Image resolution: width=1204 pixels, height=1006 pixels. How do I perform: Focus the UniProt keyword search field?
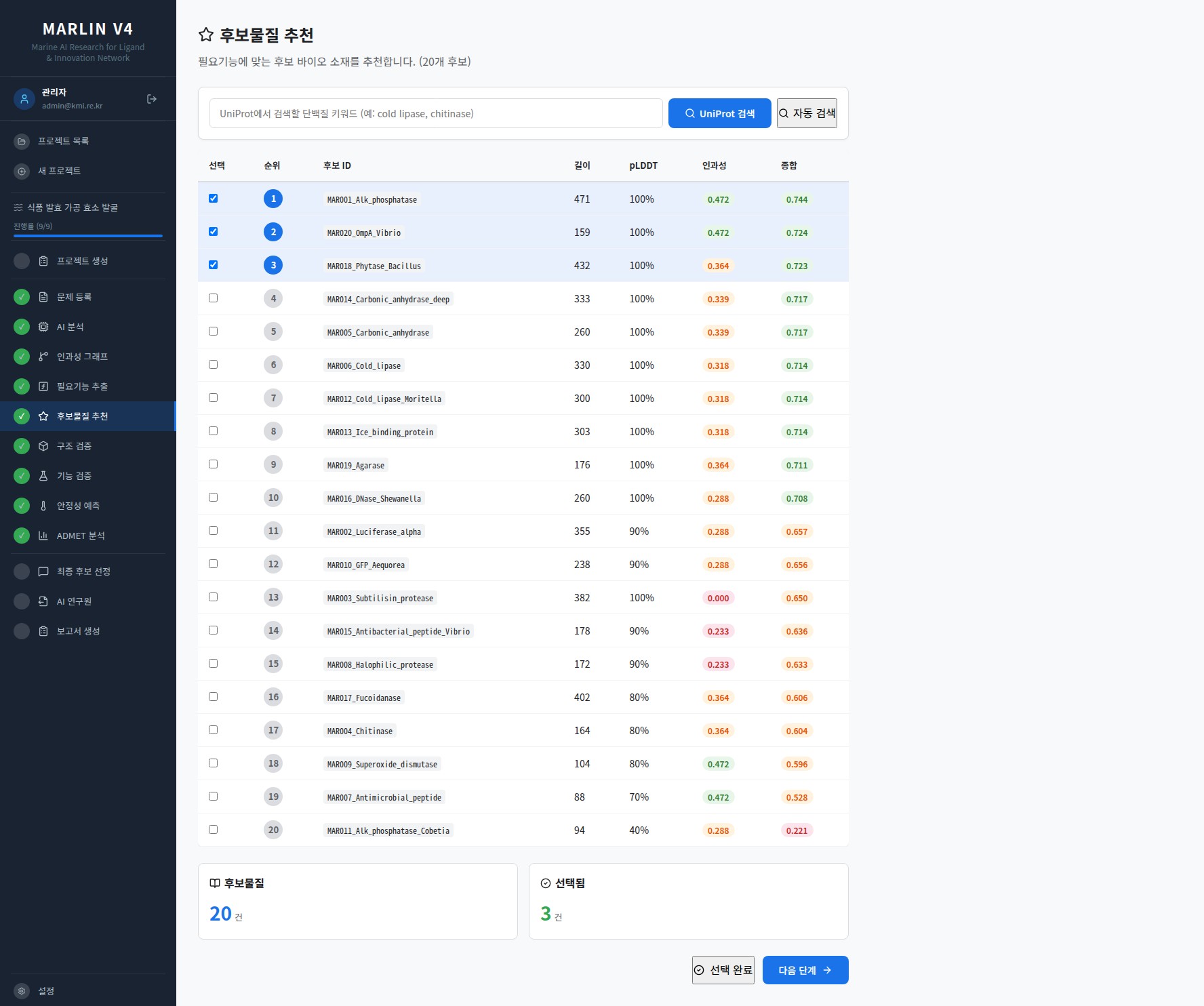[436, 113]
